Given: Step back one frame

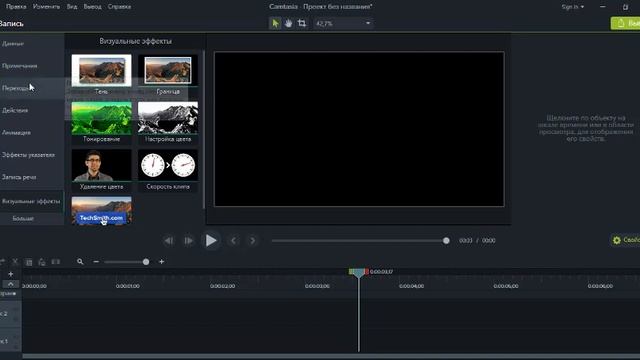Looking at the screenshot, I should tap(169, 241).
